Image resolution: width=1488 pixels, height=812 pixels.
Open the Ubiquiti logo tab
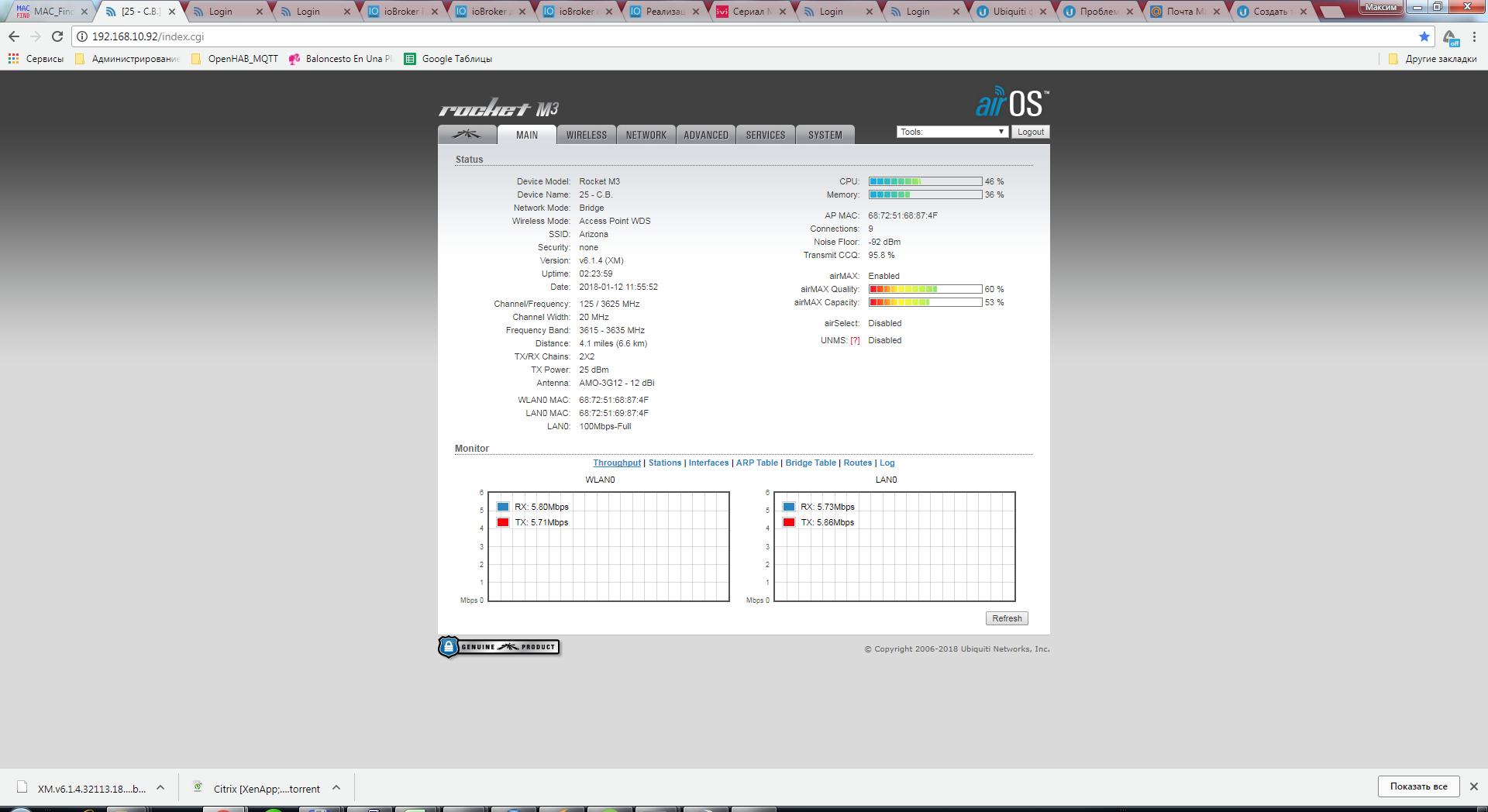click(x=467, y=135)
